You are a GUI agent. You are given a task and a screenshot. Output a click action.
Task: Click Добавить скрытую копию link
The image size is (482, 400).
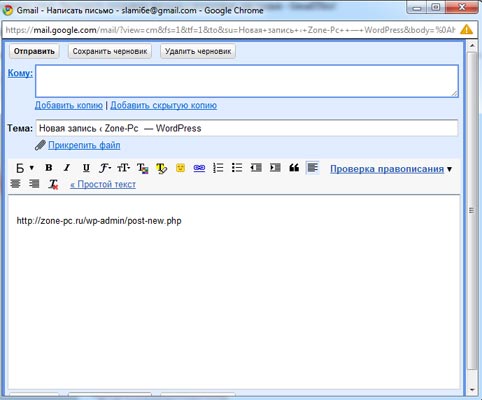[163, 105]
